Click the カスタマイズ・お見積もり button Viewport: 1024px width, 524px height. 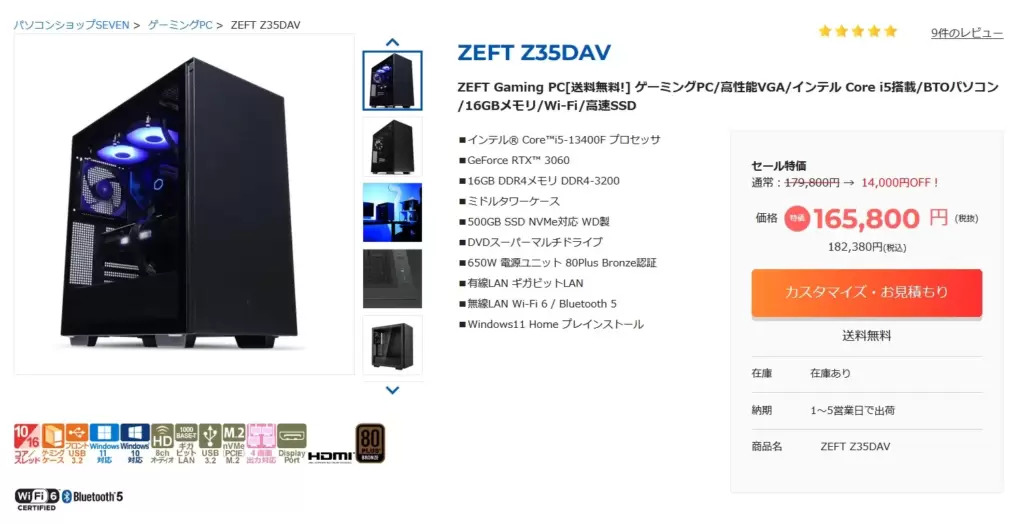[867, 292]
